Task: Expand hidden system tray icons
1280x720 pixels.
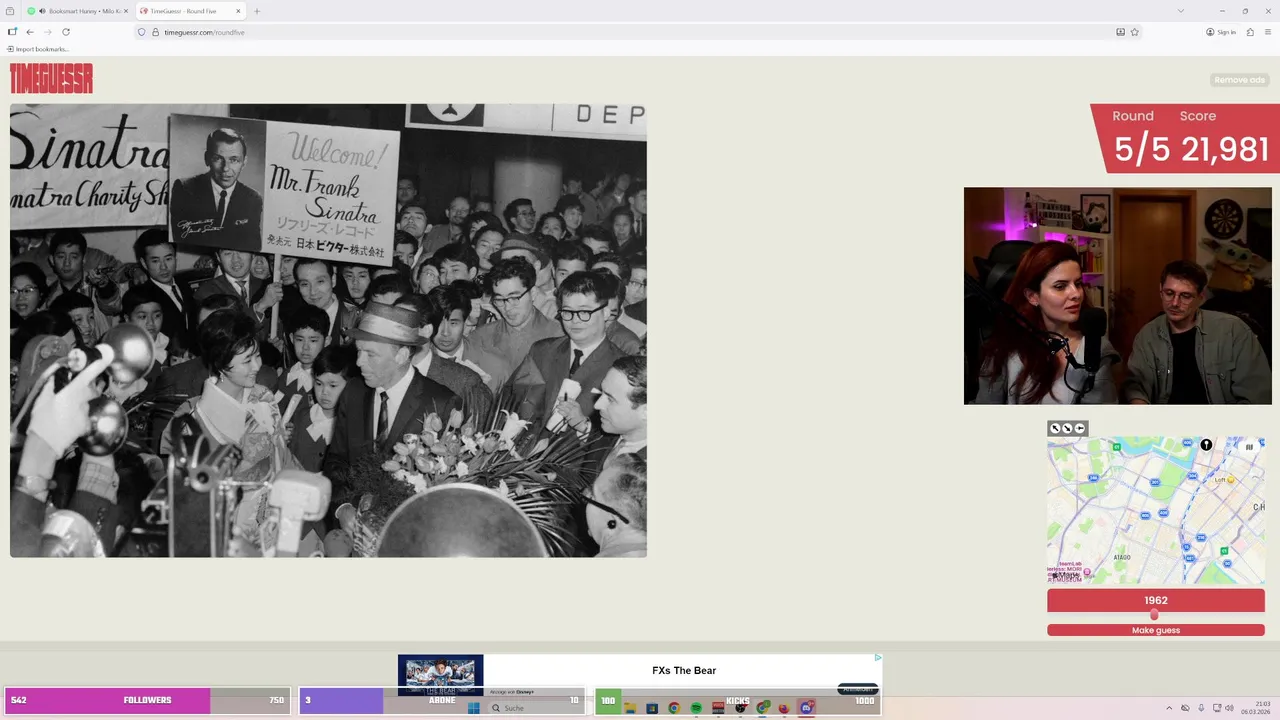Action: click(x=1169, y=708)
